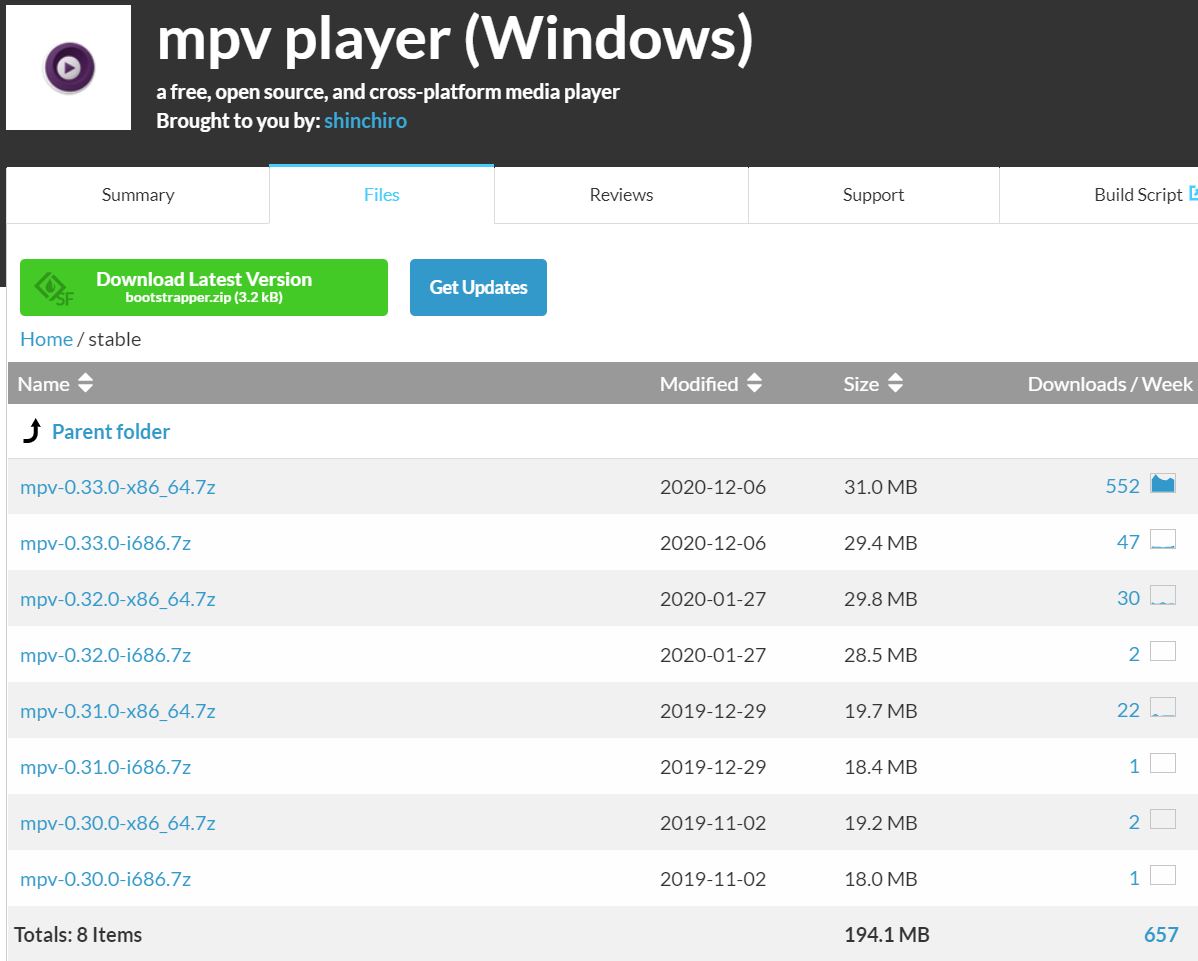The width and height of the screenshot is (1198, 961).
Task: Download mpv-0.30.0-i686.7z file
Action: 105,878
